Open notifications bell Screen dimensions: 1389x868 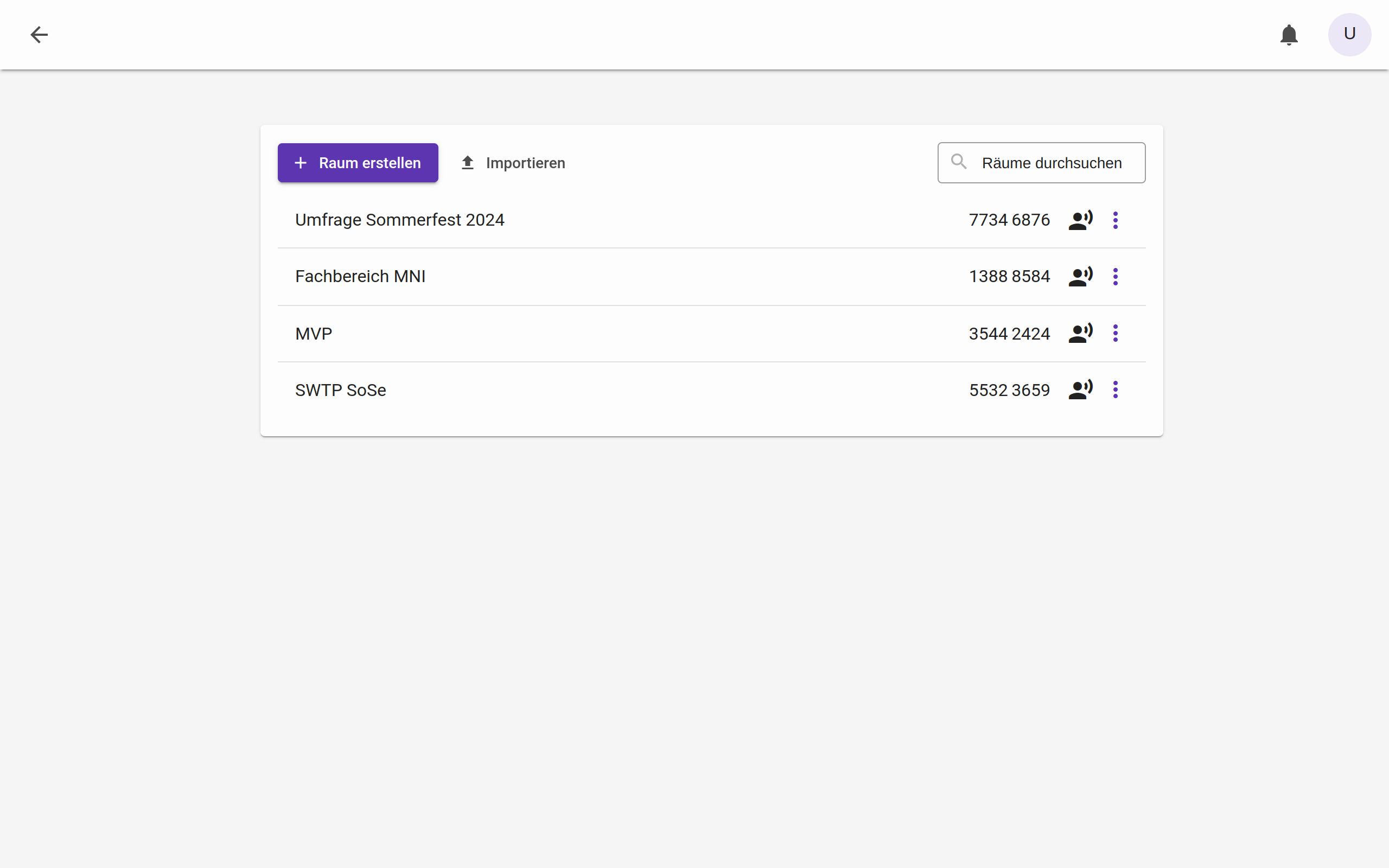click(x=1289, y=34)
